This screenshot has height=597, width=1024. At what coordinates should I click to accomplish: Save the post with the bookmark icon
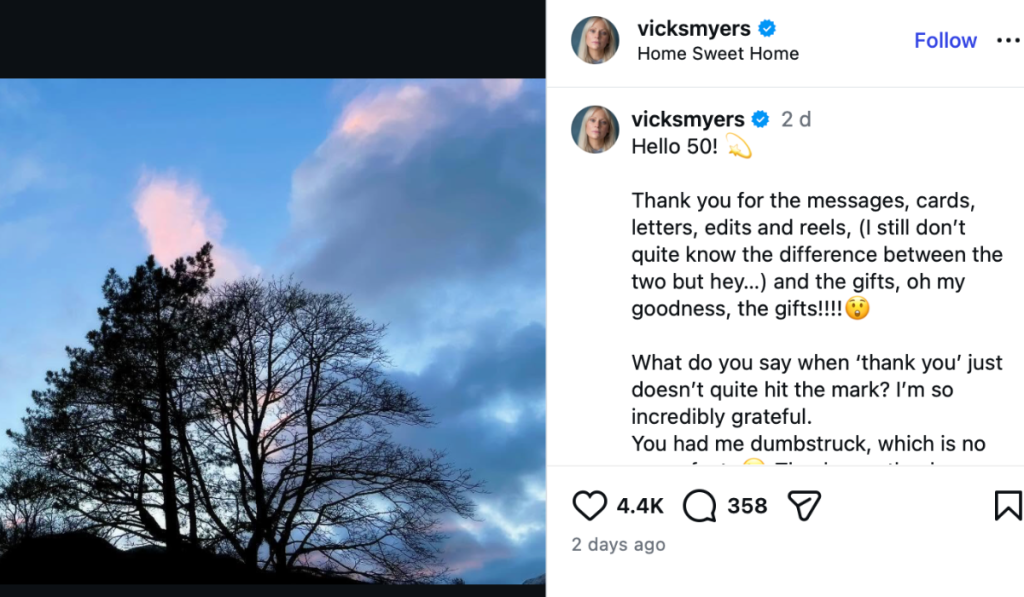(1008, 506)
